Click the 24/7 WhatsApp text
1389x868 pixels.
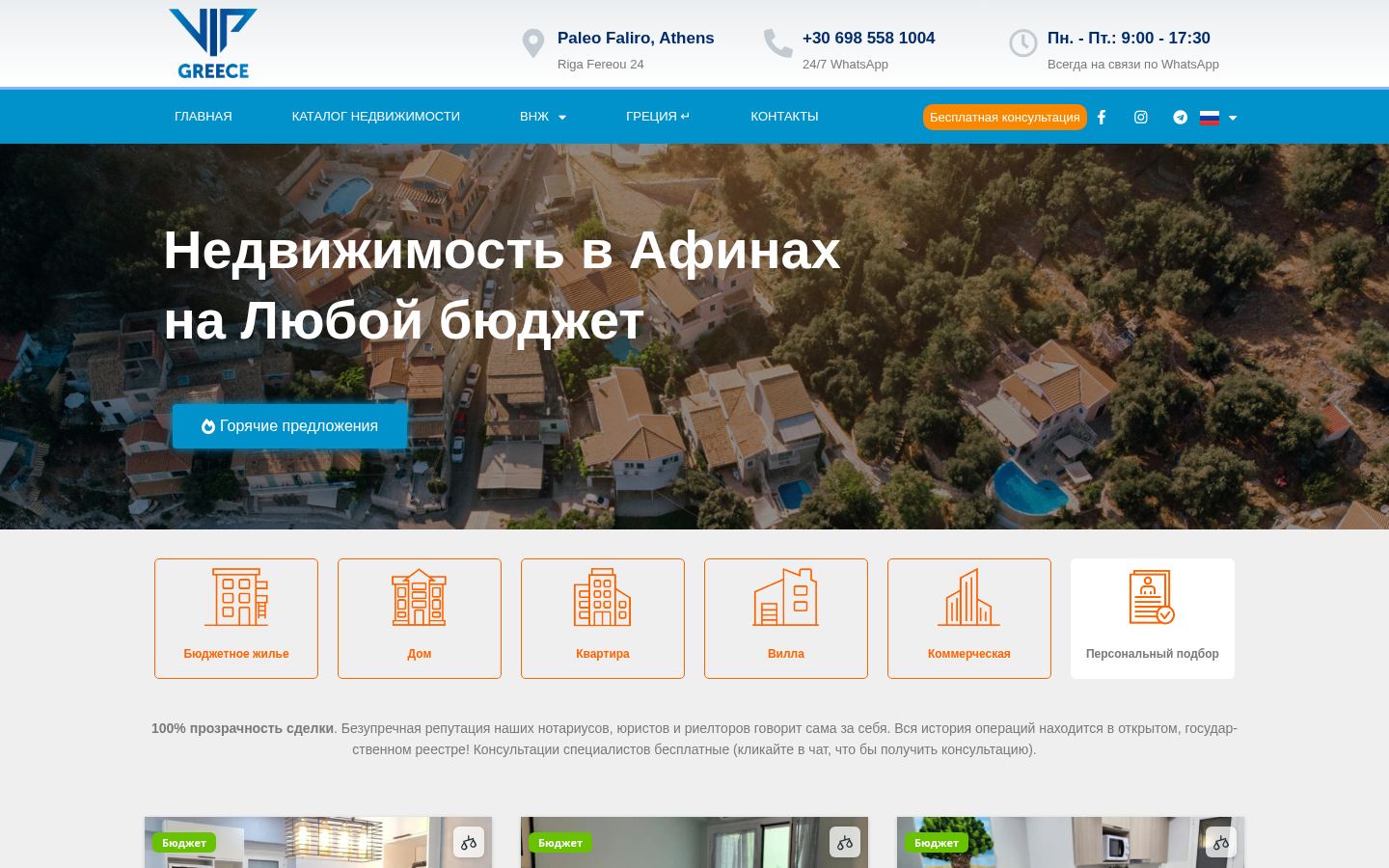click(845, 65)
